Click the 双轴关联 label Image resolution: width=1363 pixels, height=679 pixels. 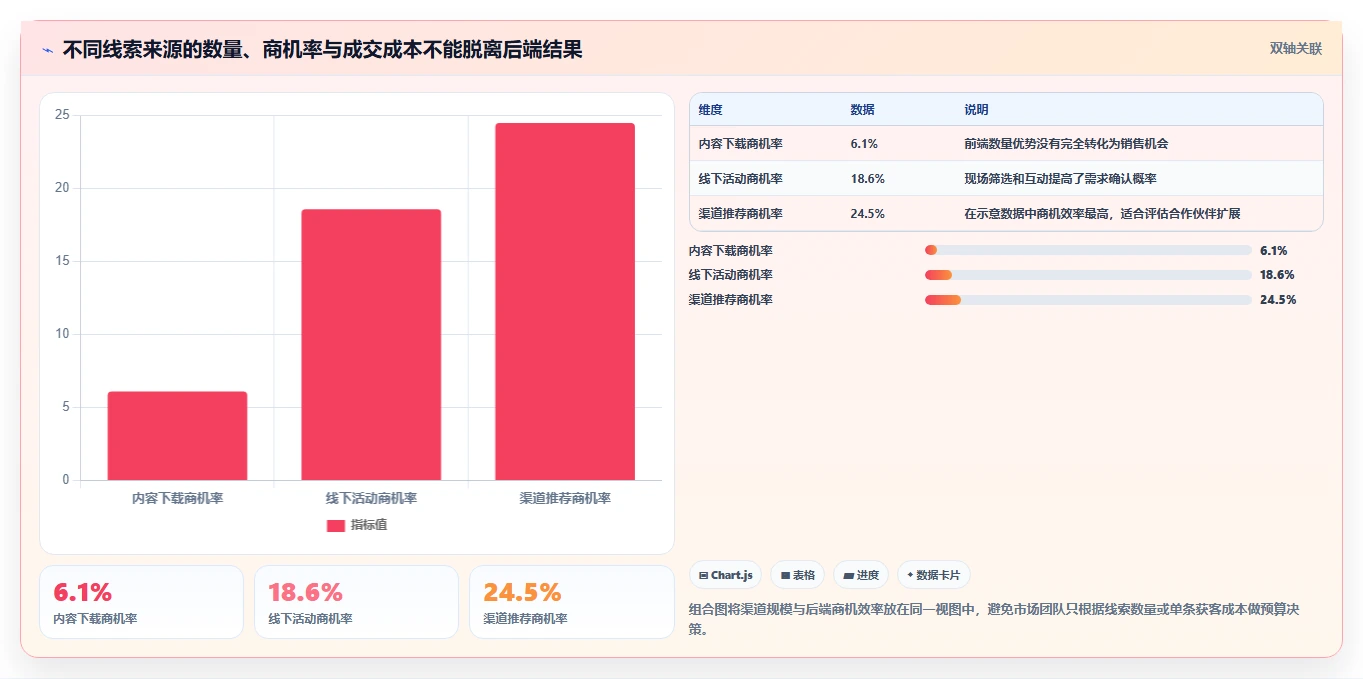pyautogui.click(x=1295, y=49)
